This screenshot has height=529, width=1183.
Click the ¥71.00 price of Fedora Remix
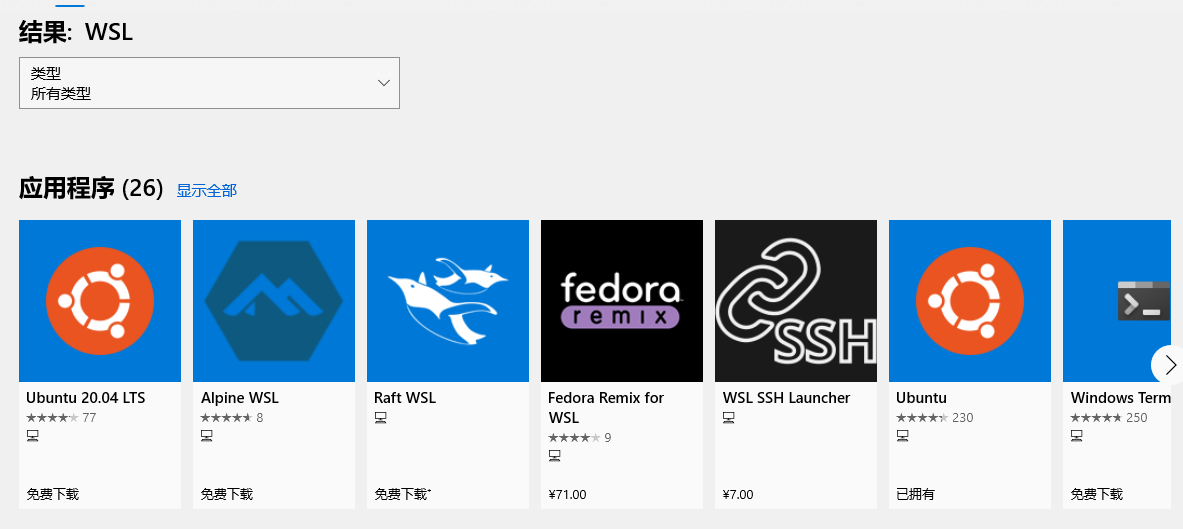[x=567, y=495]
